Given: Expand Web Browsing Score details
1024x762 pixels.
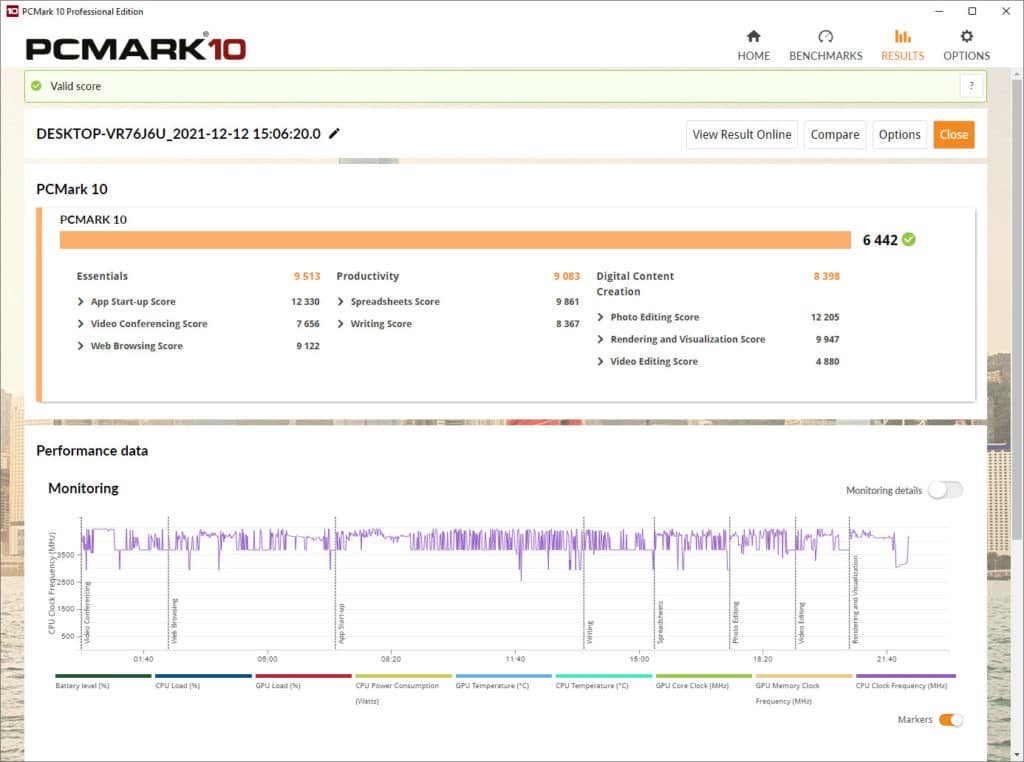Looking at the screenshot, I should [80, 346].
